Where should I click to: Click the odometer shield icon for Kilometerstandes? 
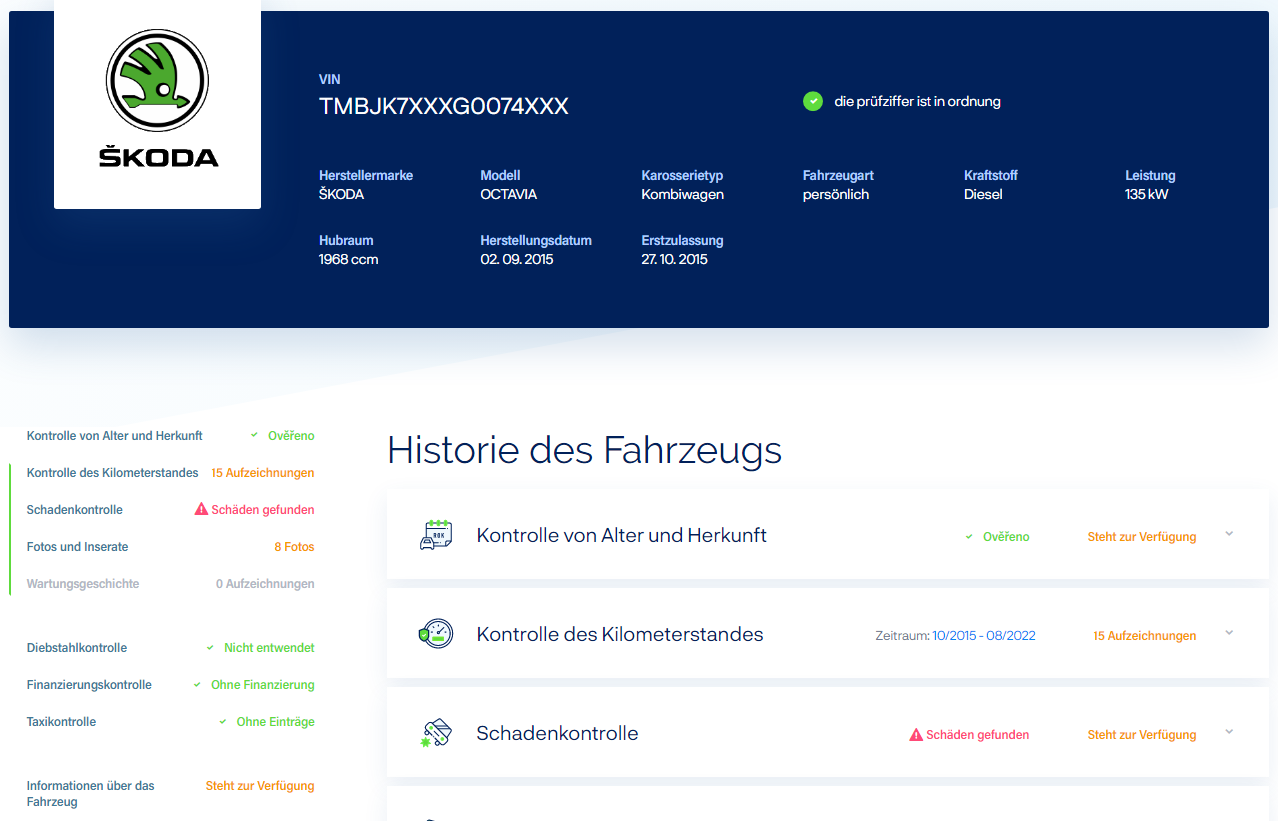pyautogui.click(x=436, y=634)
